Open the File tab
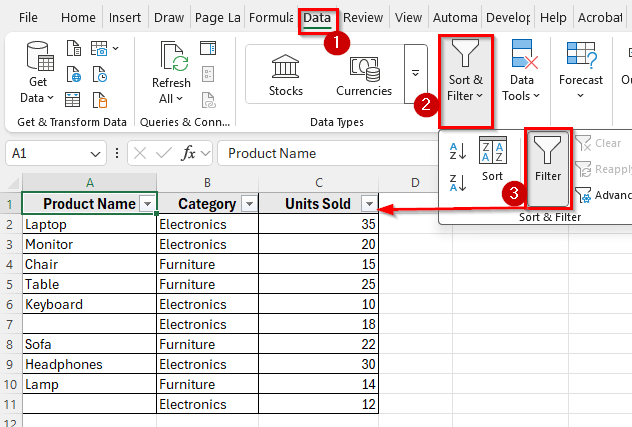This screenshot has height=427, width=632. [28, 18]
